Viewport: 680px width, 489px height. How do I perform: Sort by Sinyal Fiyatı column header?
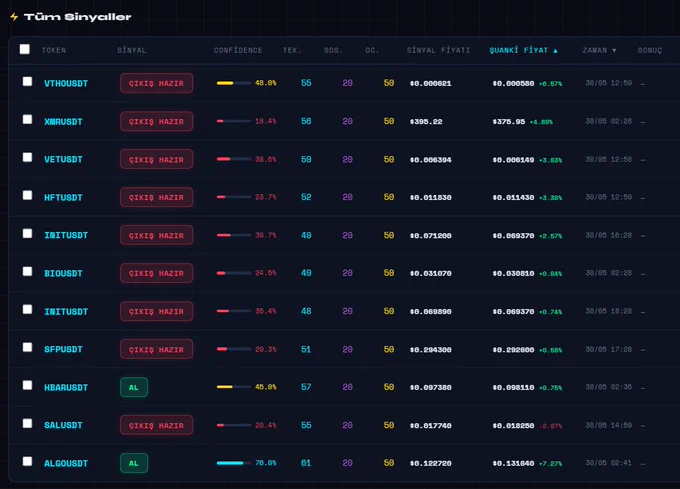click(x=438, y=50)
